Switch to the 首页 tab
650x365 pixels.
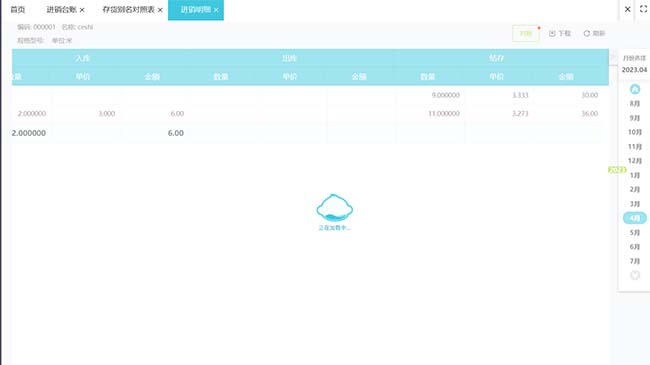coord(17,10)
